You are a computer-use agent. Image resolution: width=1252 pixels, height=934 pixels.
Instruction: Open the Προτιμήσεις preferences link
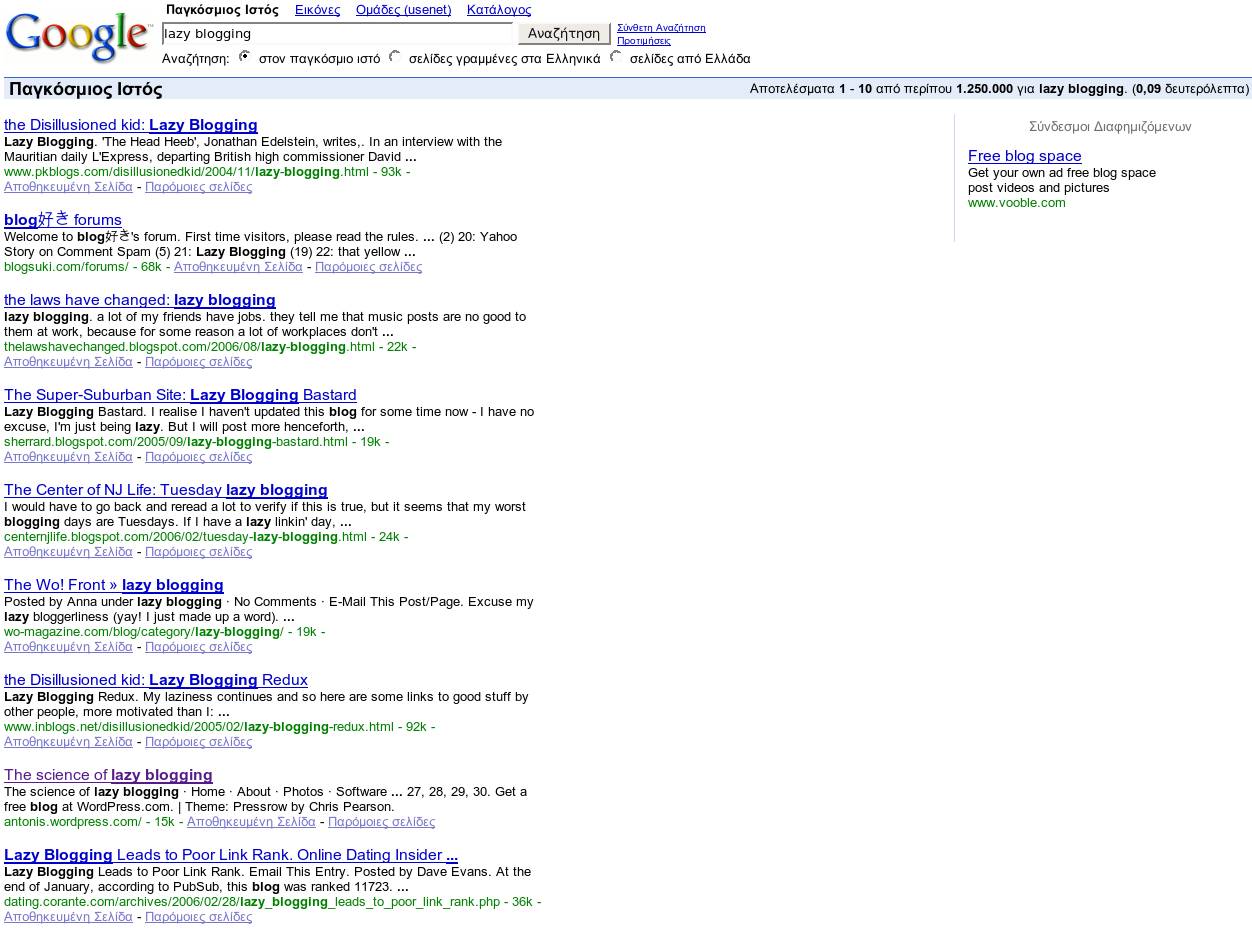click(x=643, y=41)
